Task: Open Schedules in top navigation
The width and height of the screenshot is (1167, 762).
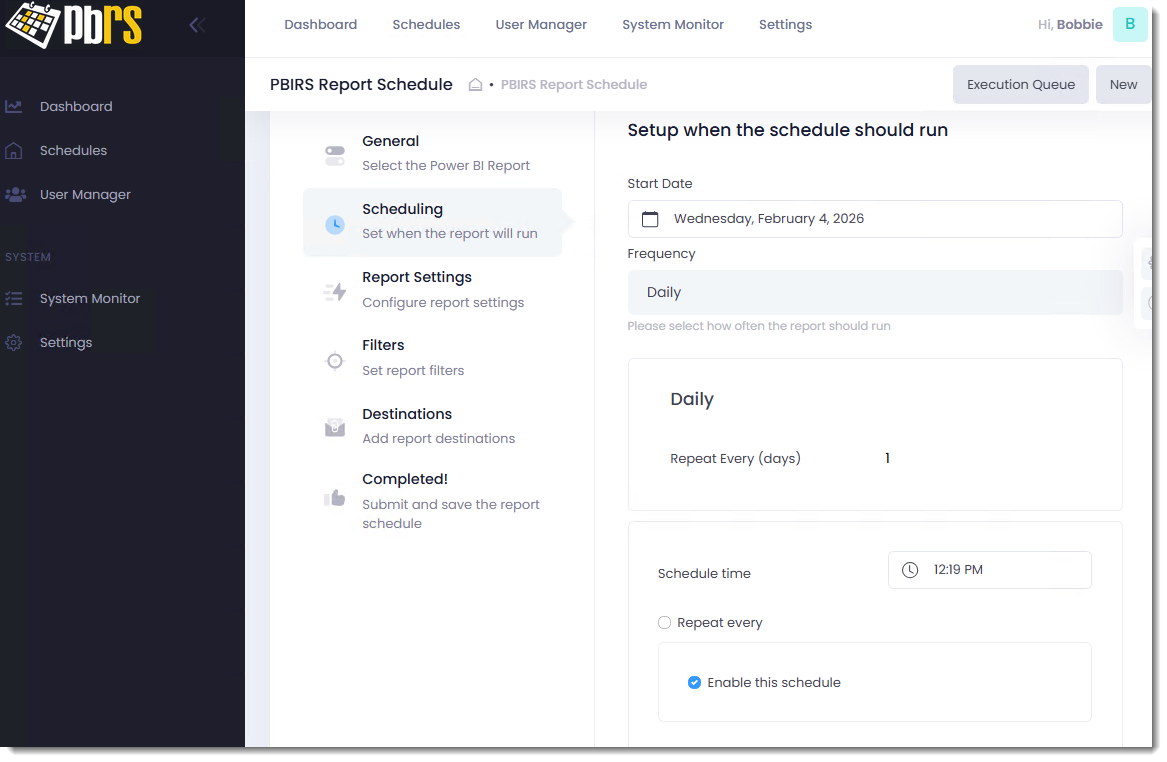Action: [426, 25]
